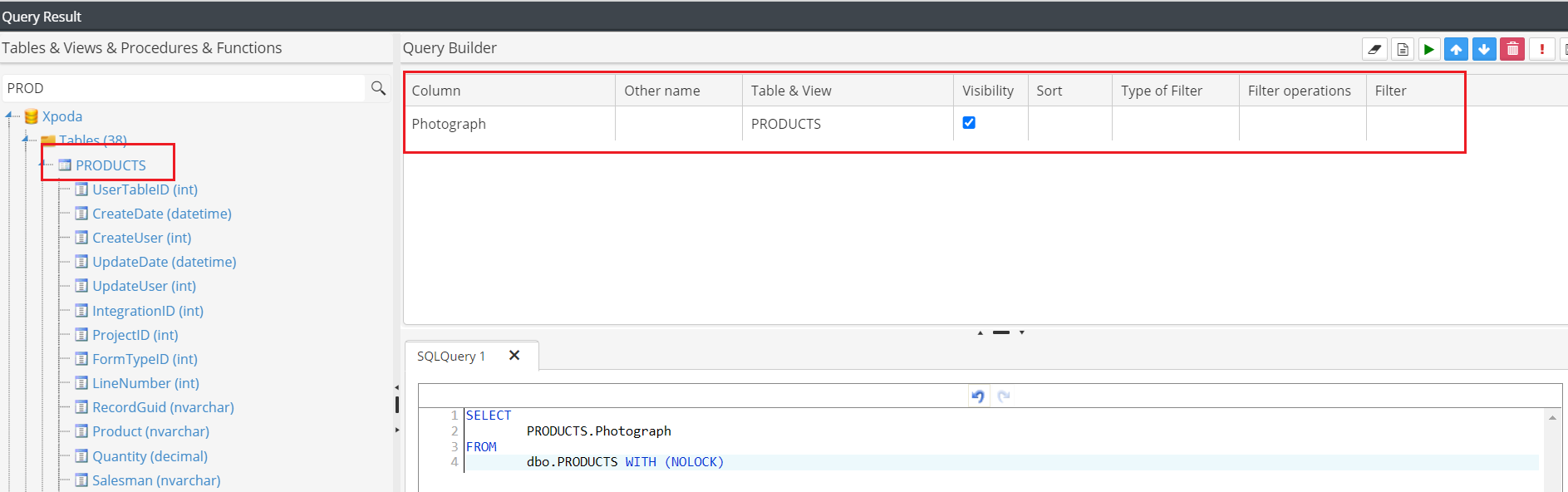
Task: Uncheck Visibility checkbox for Photograph row
Action: click(969, 123)
